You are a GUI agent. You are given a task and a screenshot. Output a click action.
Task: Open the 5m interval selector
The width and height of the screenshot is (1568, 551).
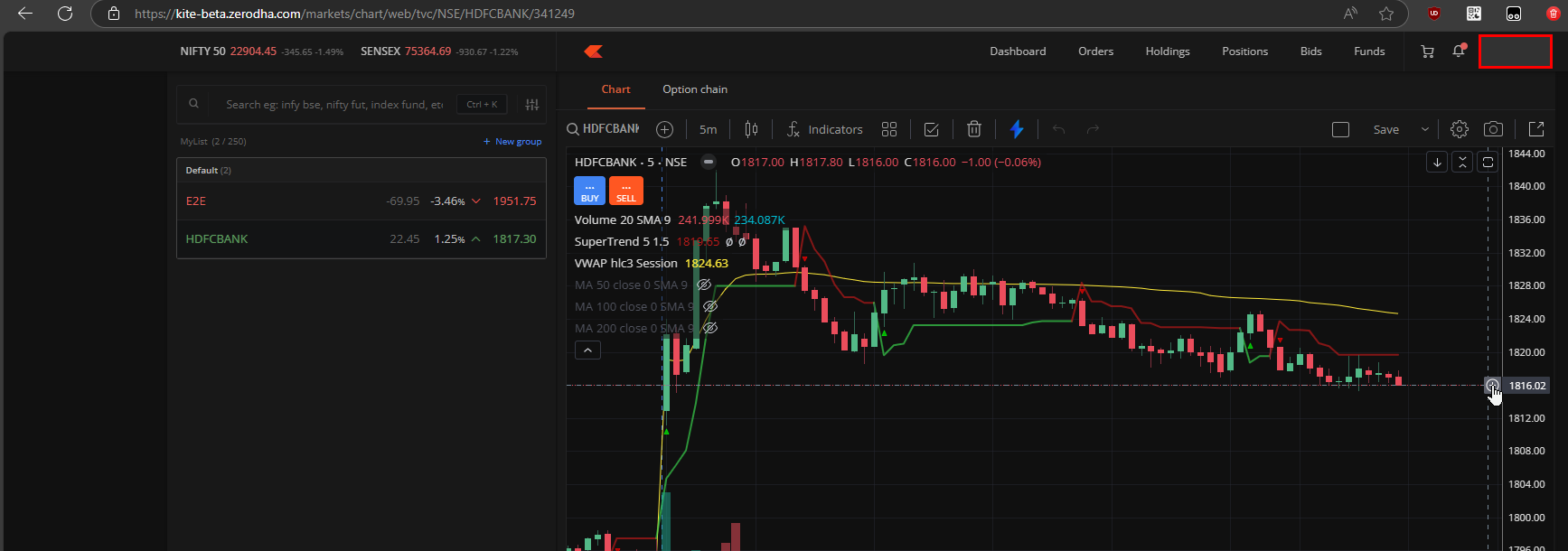[x=709, y=129]
